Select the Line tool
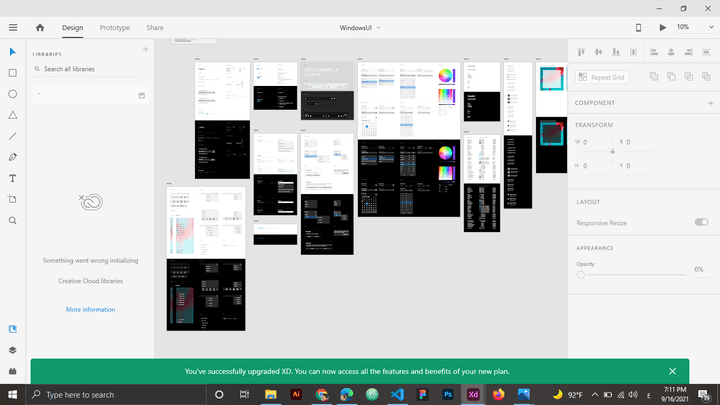 click(13, 136)
